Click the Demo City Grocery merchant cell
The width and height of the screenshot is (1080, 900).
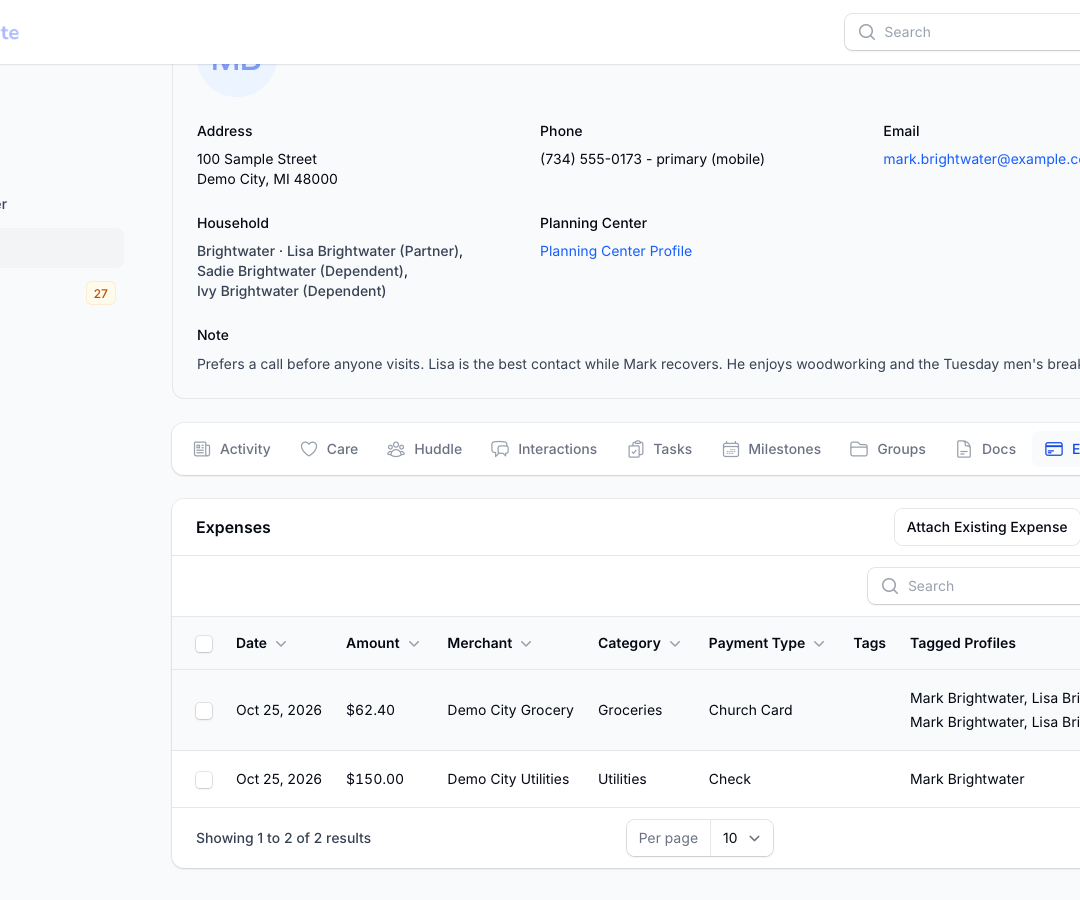510,710
